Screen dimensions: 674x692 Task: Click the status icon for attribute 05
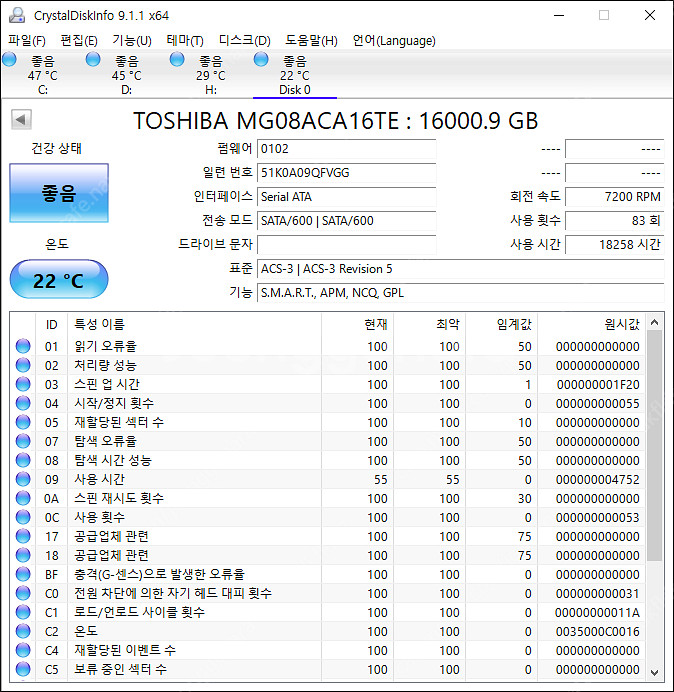23,422
